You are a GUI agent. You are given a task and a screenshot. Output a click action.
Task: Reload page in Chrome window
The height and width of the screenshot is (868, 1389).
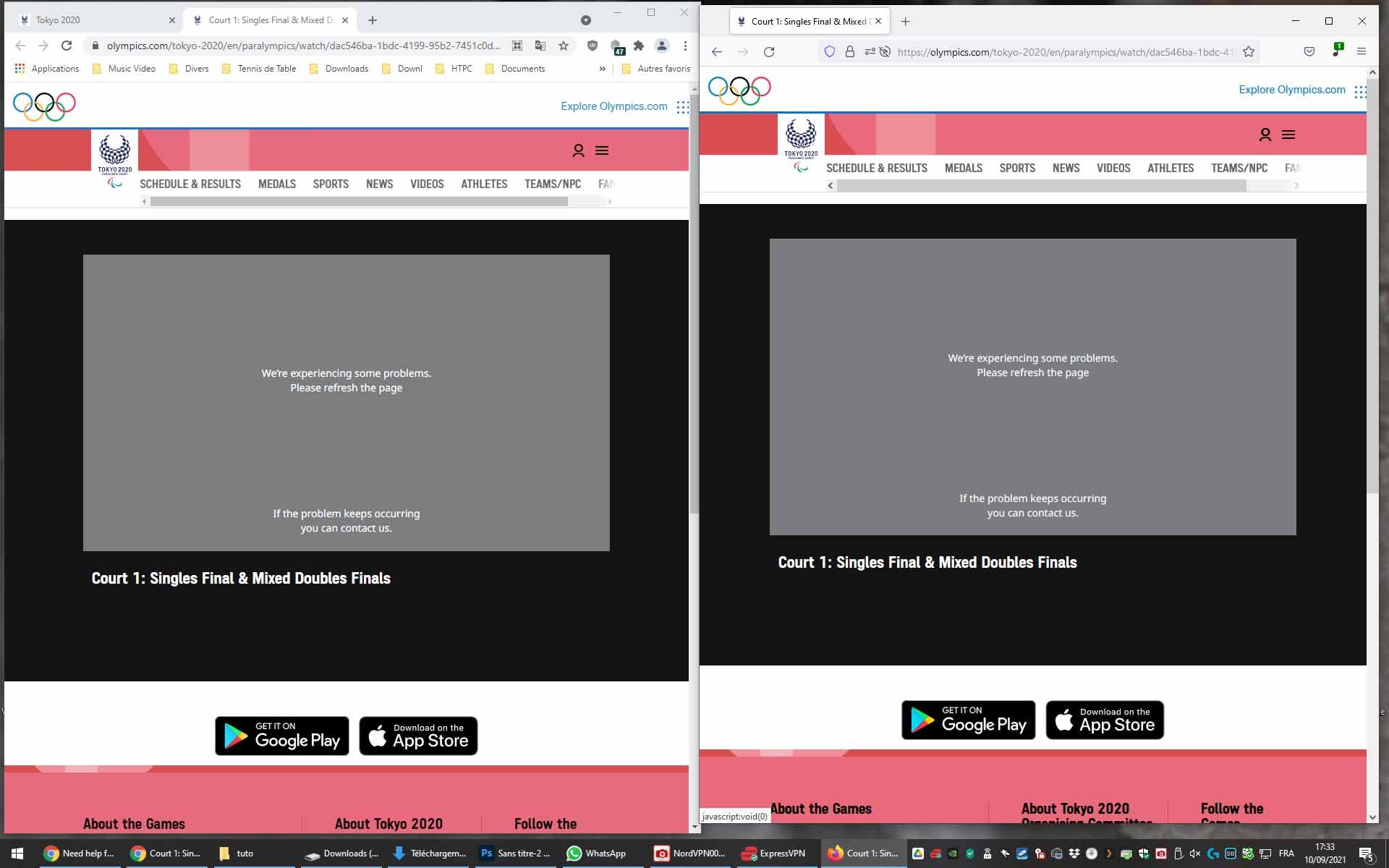coord(67,46)
